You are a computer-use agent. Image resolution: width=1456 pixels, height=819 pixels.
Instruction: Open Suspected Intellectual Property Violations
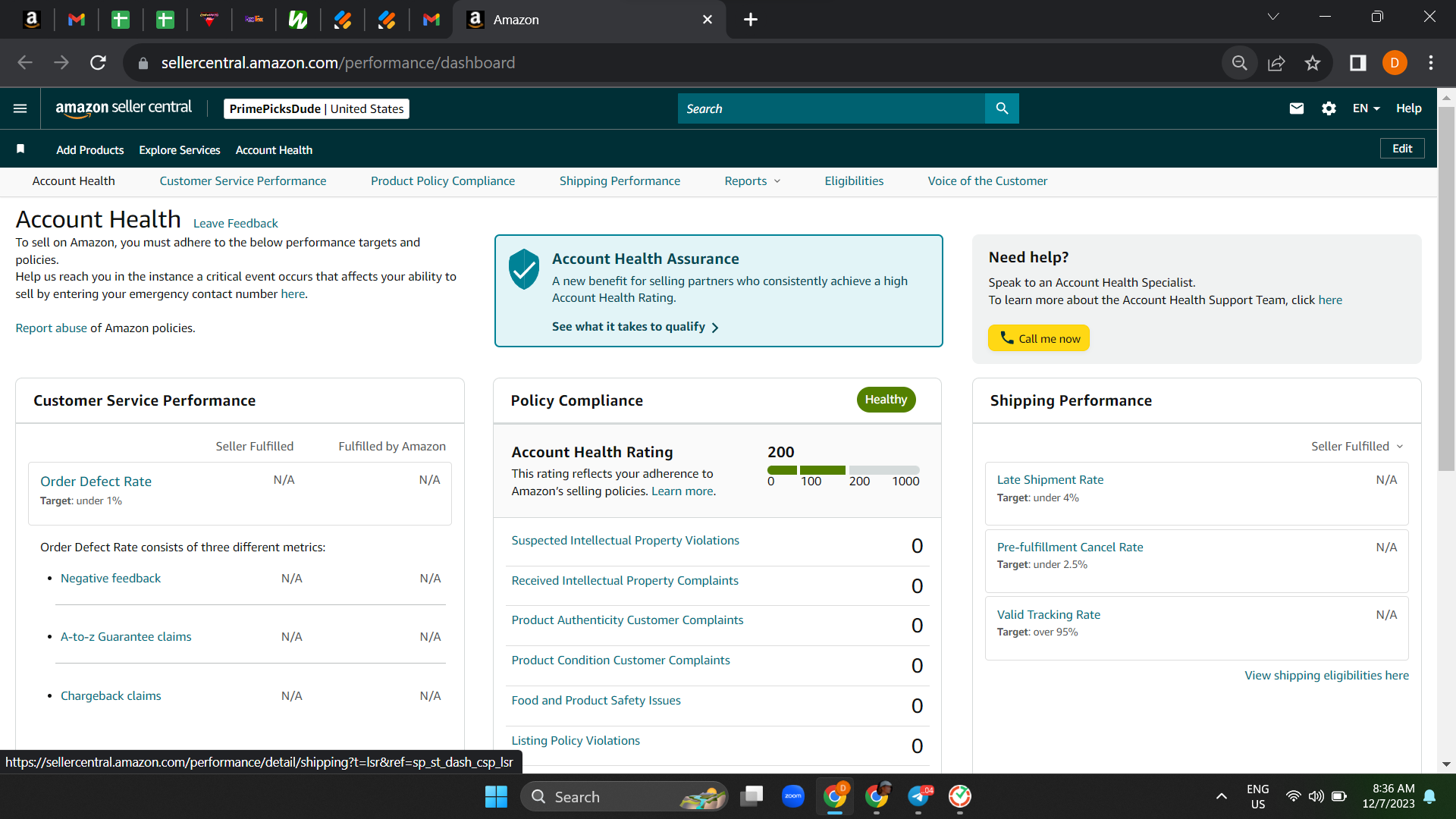pos(625,541)
